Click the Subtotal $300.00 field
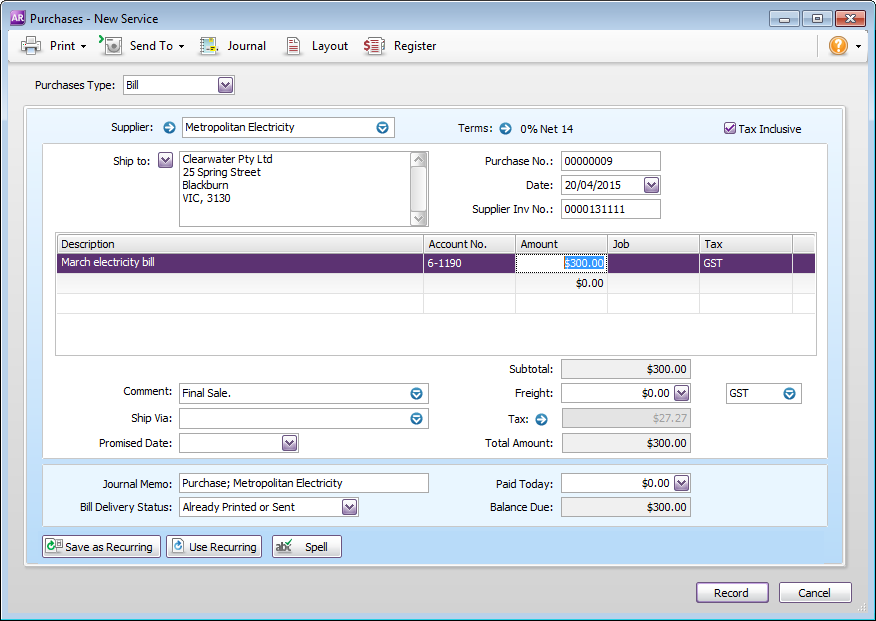Screen dimensions: 876x621 [626, 369]
